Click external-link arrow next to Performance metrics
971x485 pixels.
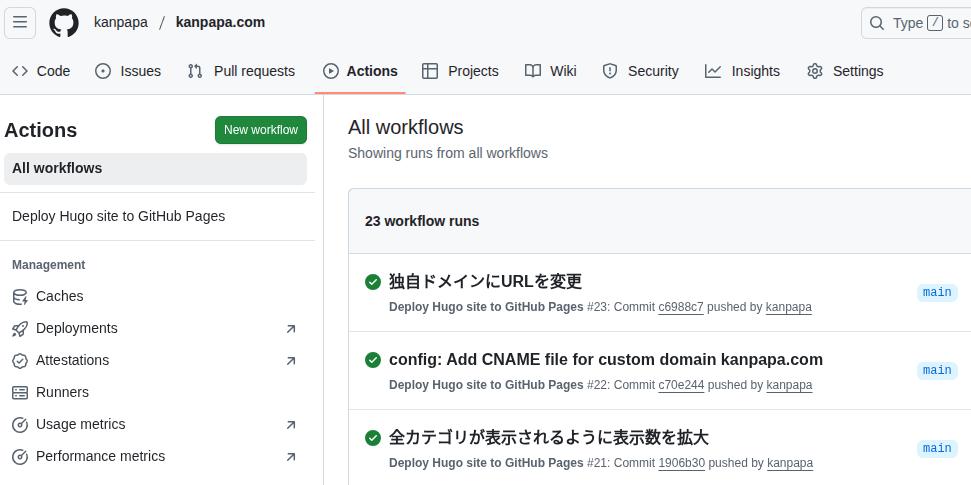291,457
